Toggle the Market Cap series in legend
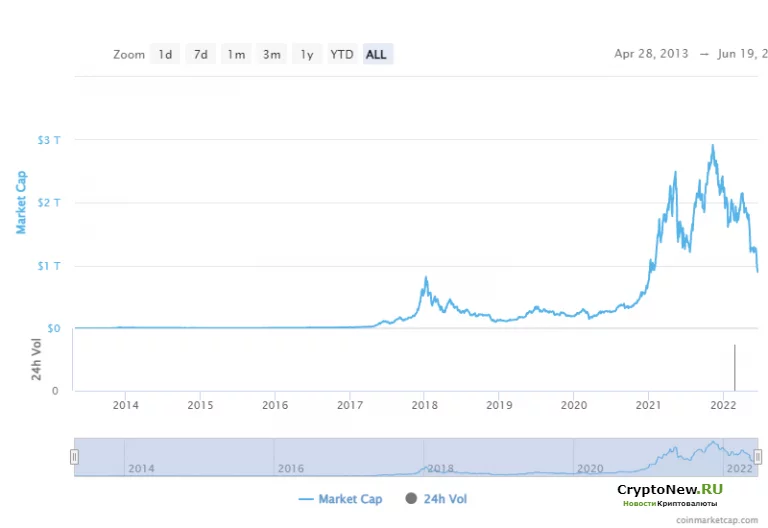Screen dimensions: 768x528 click(340, 499)
